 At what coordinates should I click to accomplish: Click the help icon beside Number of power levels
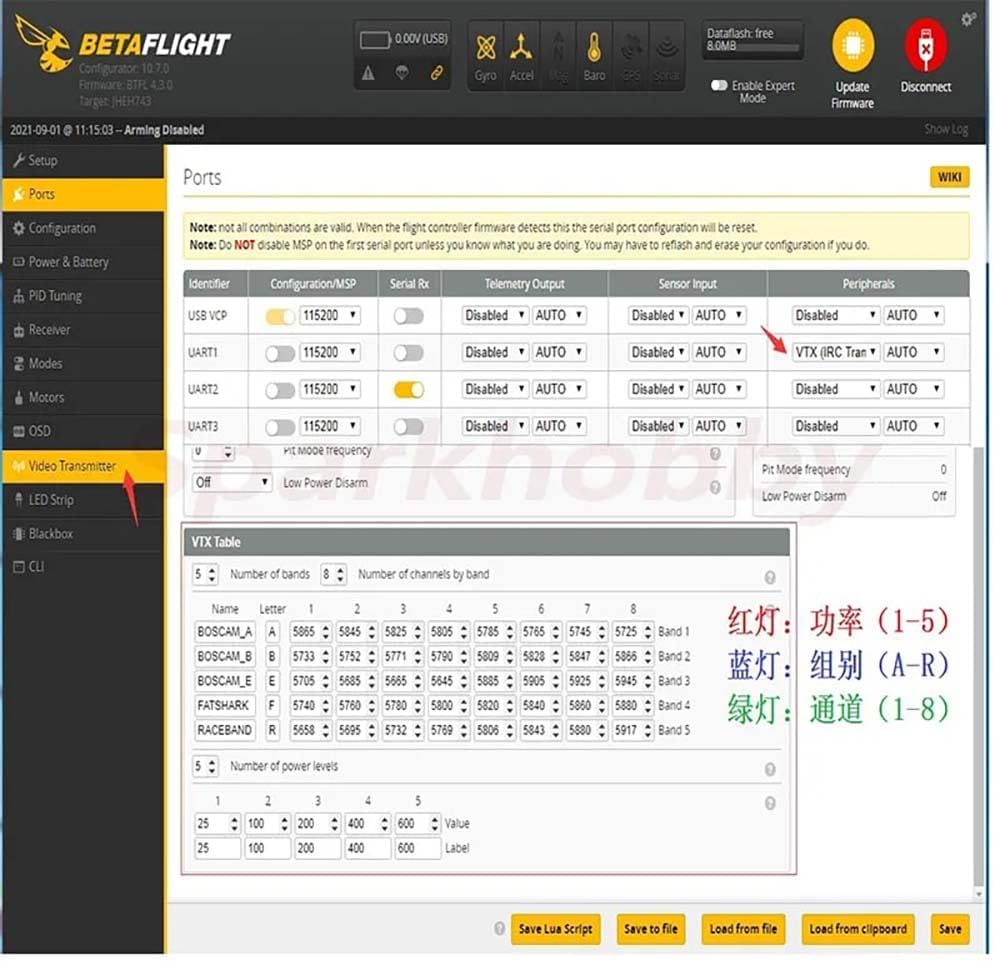pyautogui.click(x=770, y=769)
